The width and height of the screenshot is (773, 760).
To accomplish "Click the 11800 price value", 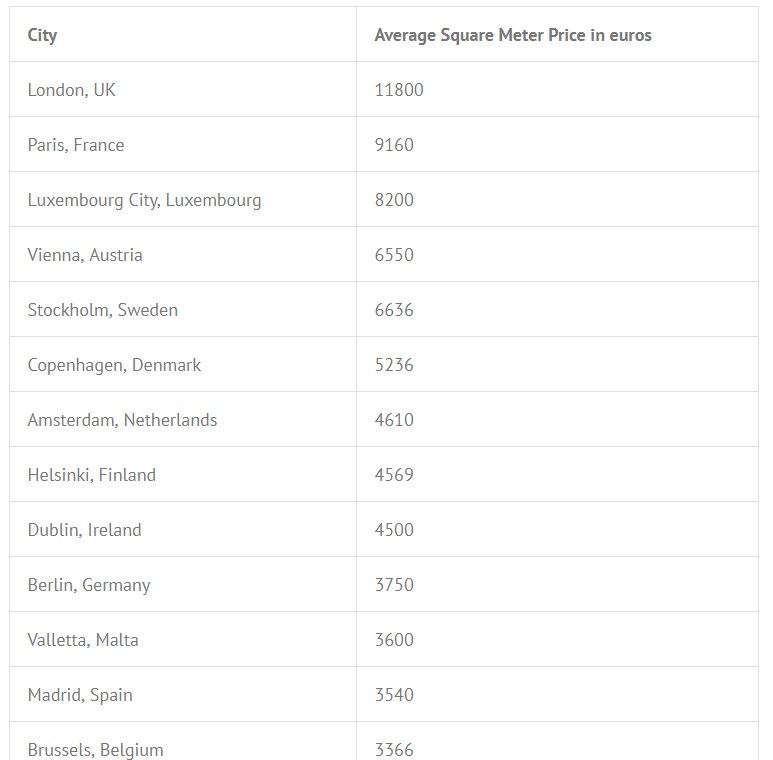I will (399, 90).
